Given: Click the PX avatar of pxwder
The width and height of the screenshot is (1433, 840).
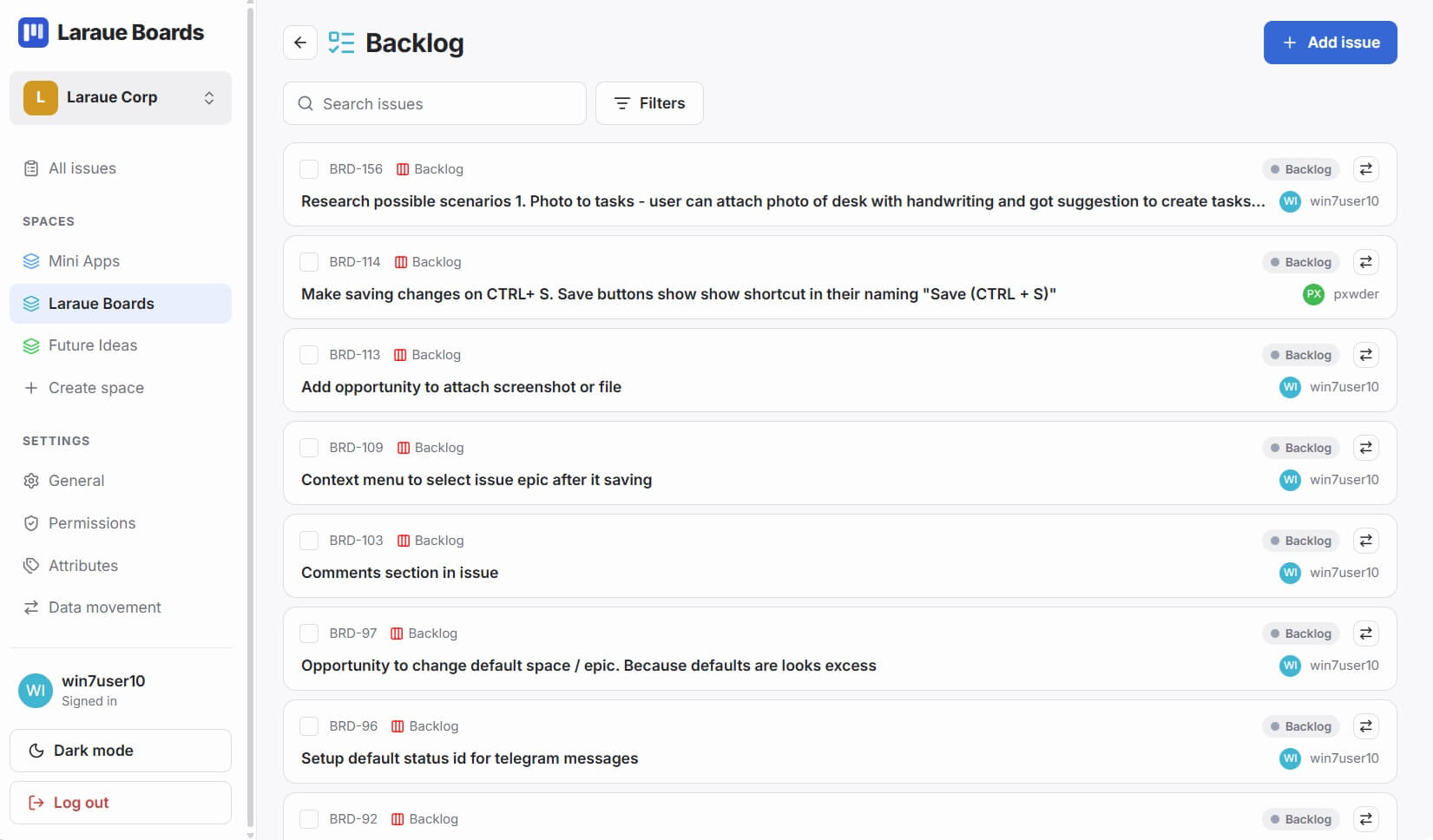Looking at the screenshot, I should click(x=1314, y=294).
